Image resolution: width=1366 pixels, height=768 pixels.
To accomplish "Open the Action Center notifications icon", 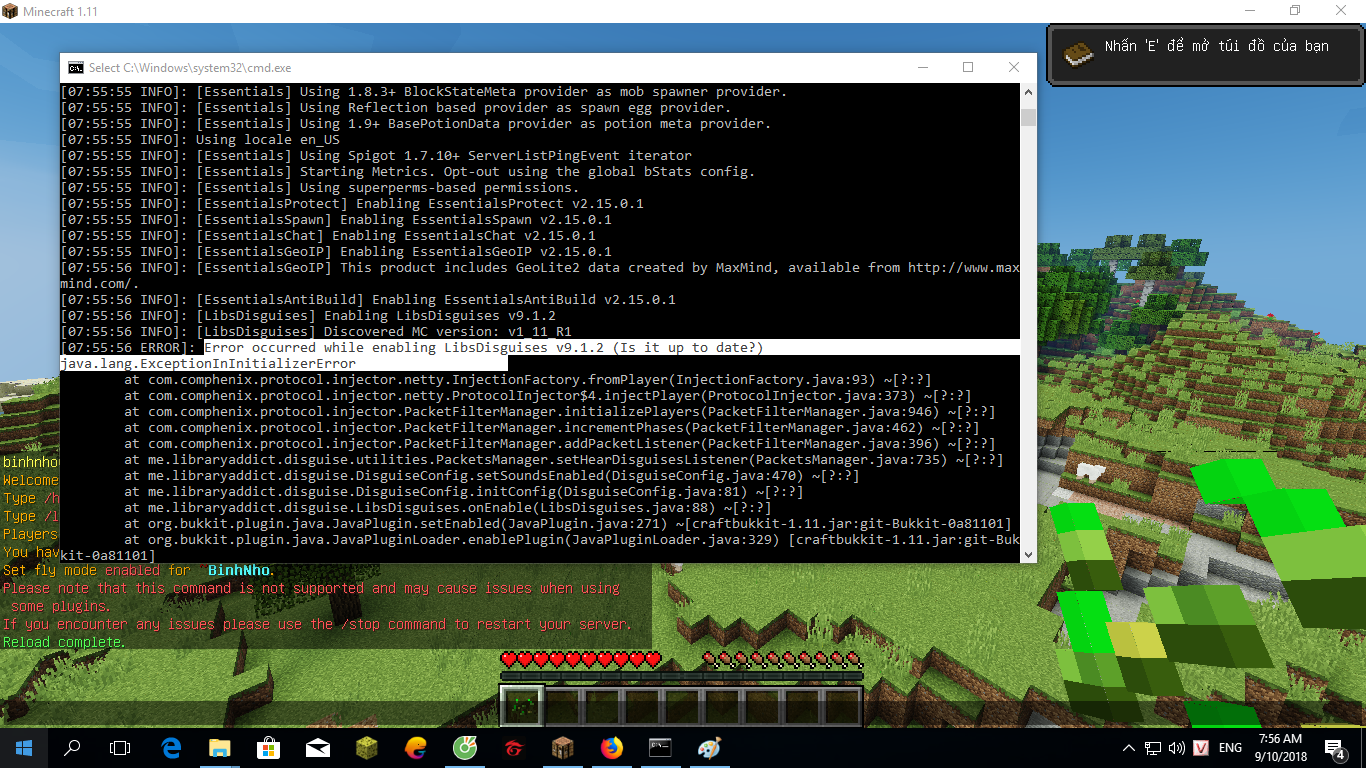I will point(1336,748).
